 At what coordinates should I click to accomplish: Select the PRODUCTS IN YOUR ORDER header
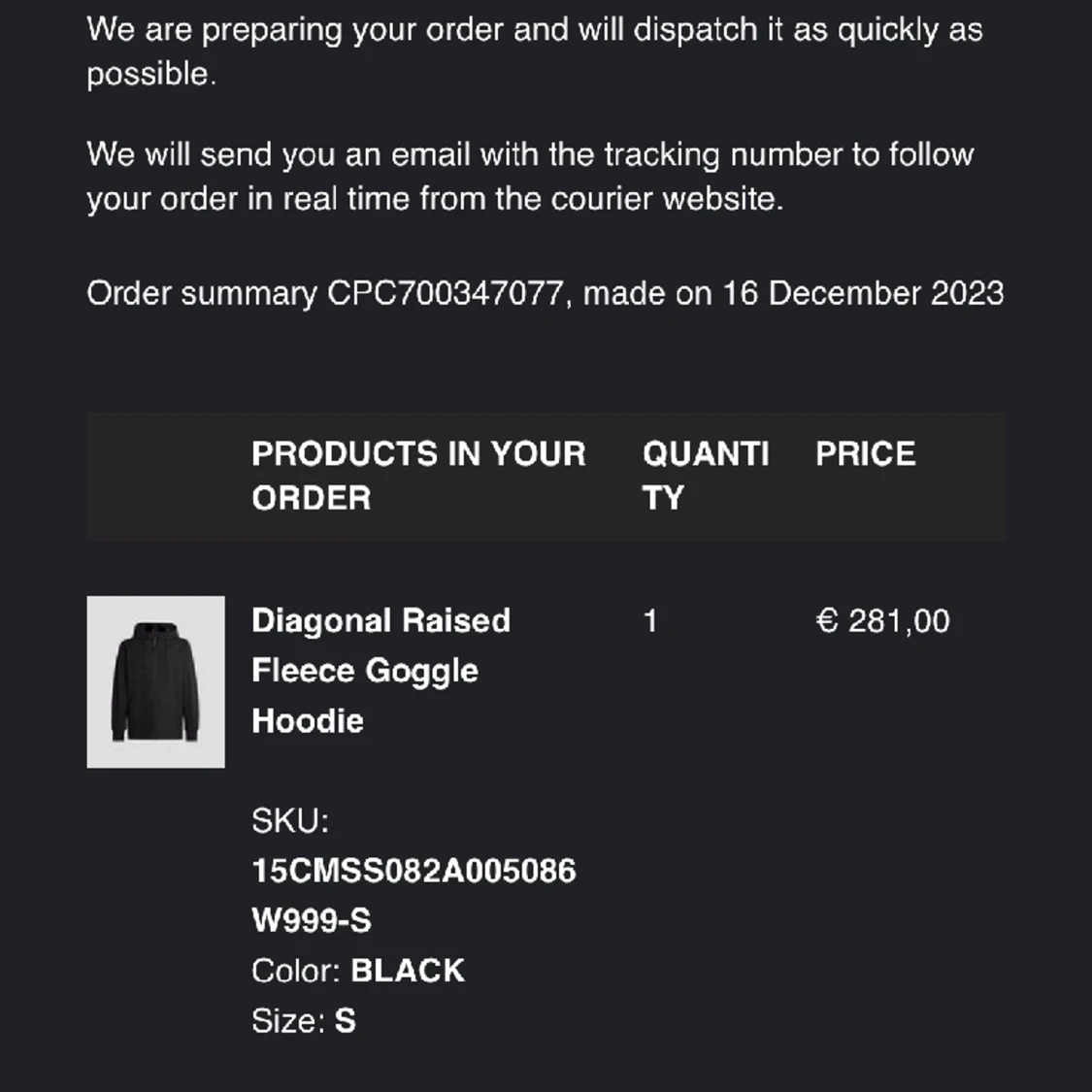(418, 476)
